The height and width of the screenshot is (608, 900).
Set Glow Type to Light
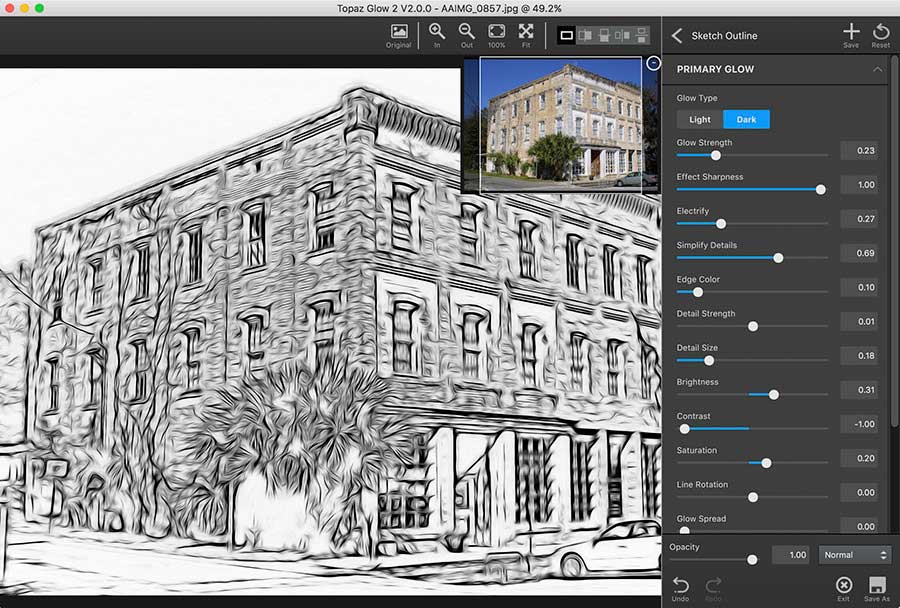pos(700,119)
